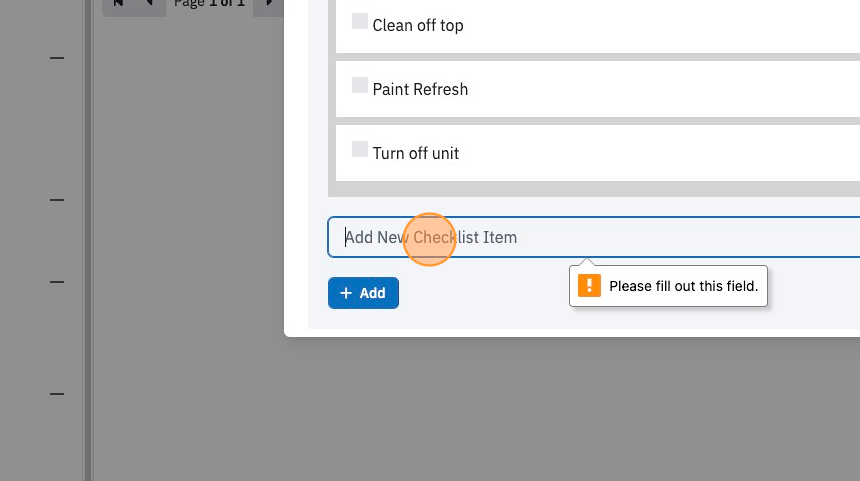
Task: Focus the Add New Checklist Item field
Action: pos(594,237)
